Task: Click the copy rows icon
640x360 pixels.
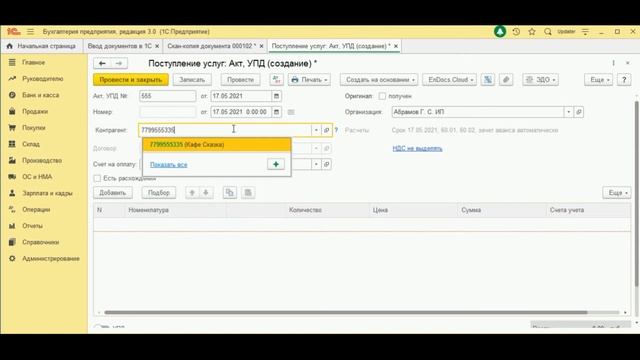Action: (x=230, y=193)
